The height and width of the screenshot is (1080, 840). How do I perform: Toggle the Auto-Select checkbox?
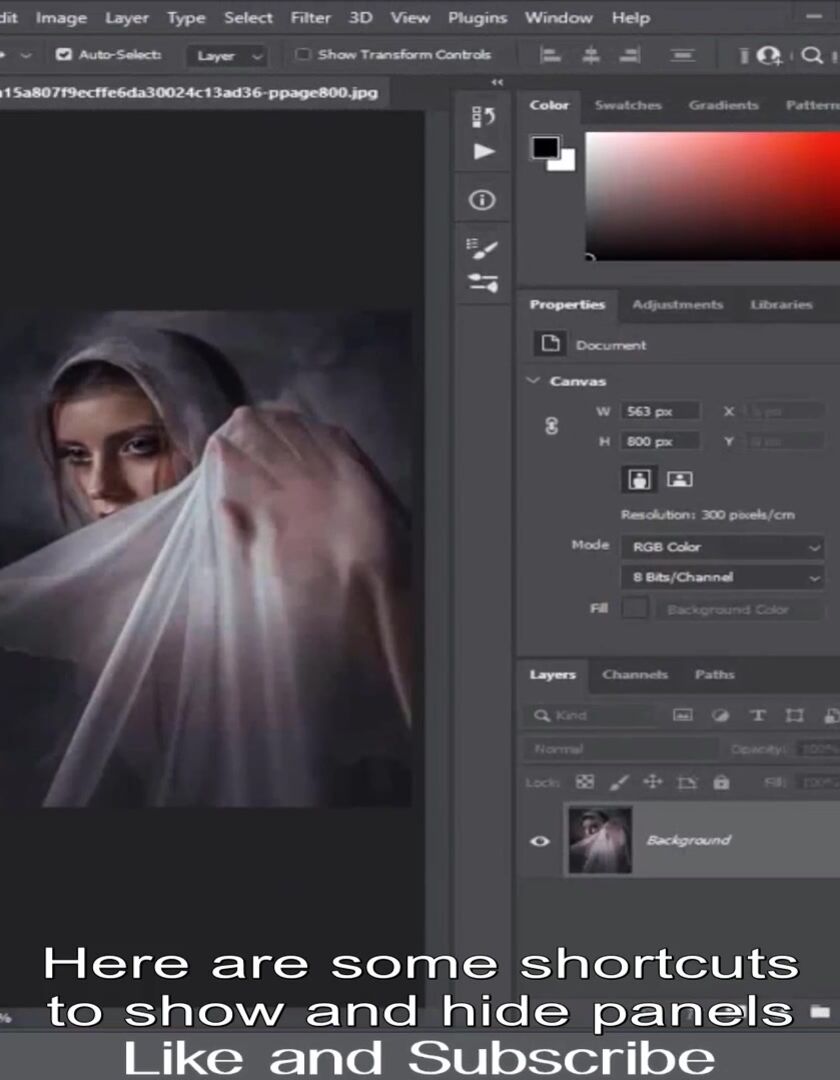(x=63, y=54)
